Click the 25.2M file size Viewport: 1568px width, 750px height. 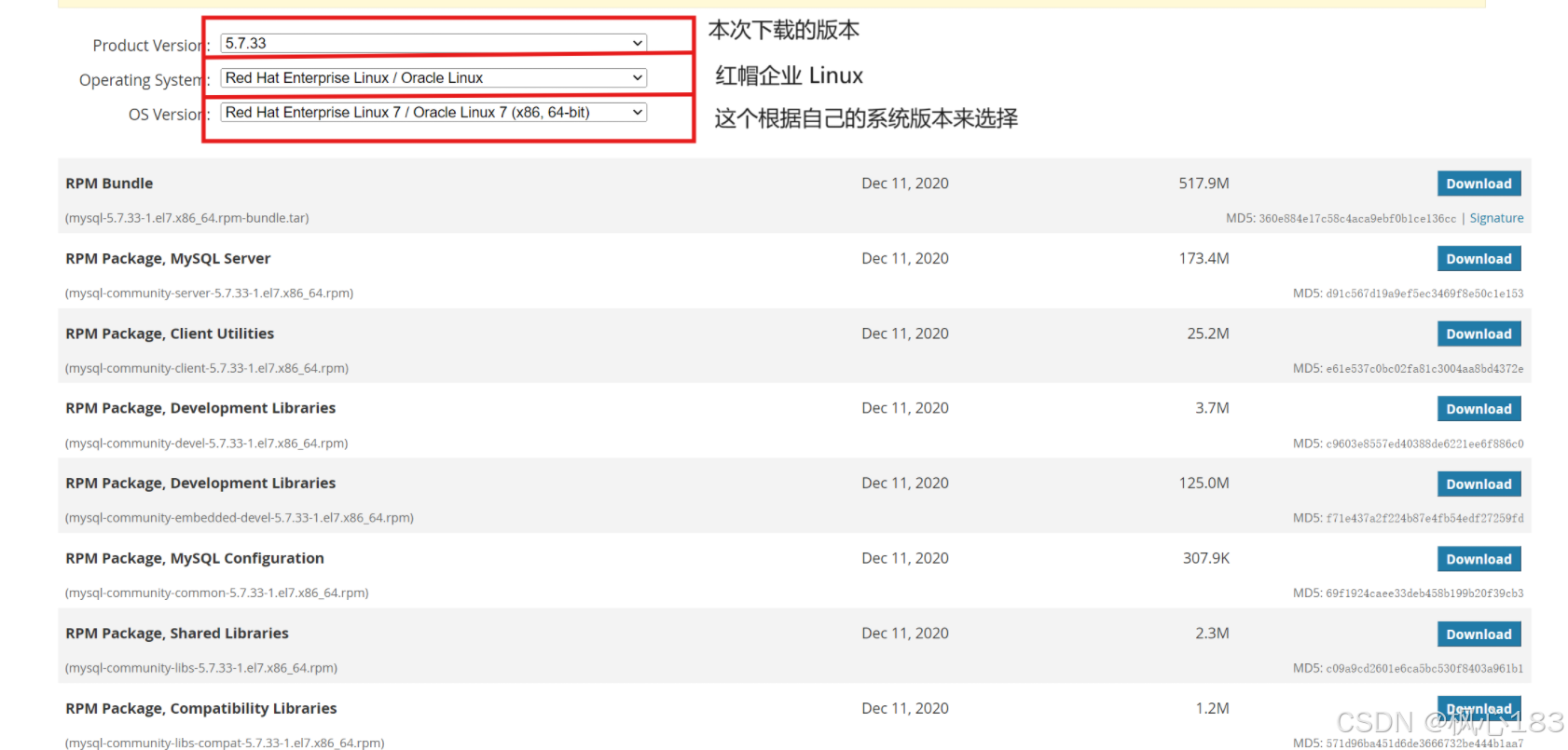[1208, 334]
